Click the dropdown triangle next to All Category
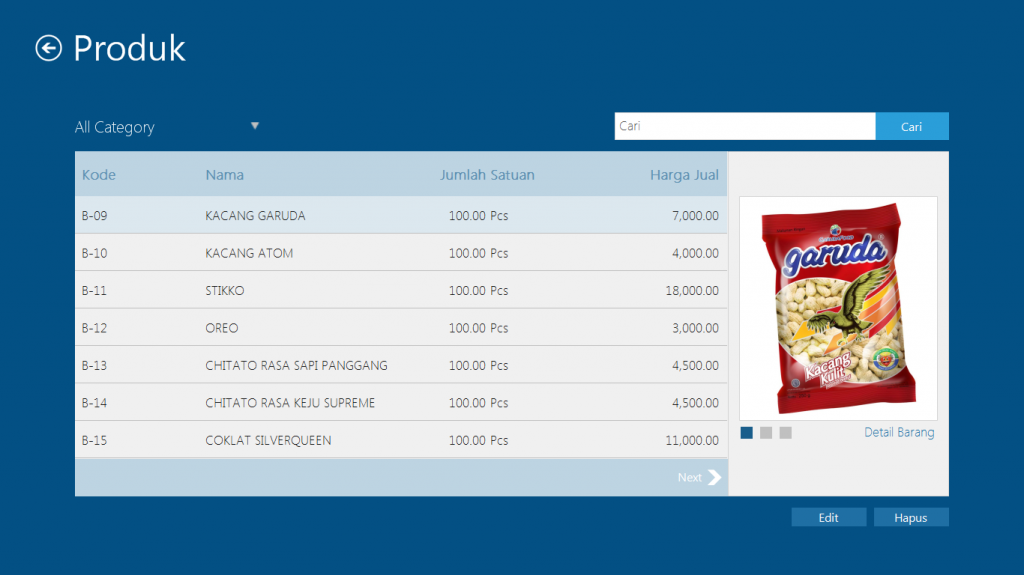Image resolution: width=1024 pixels, height=575 pixels. [x=255, y=126]
